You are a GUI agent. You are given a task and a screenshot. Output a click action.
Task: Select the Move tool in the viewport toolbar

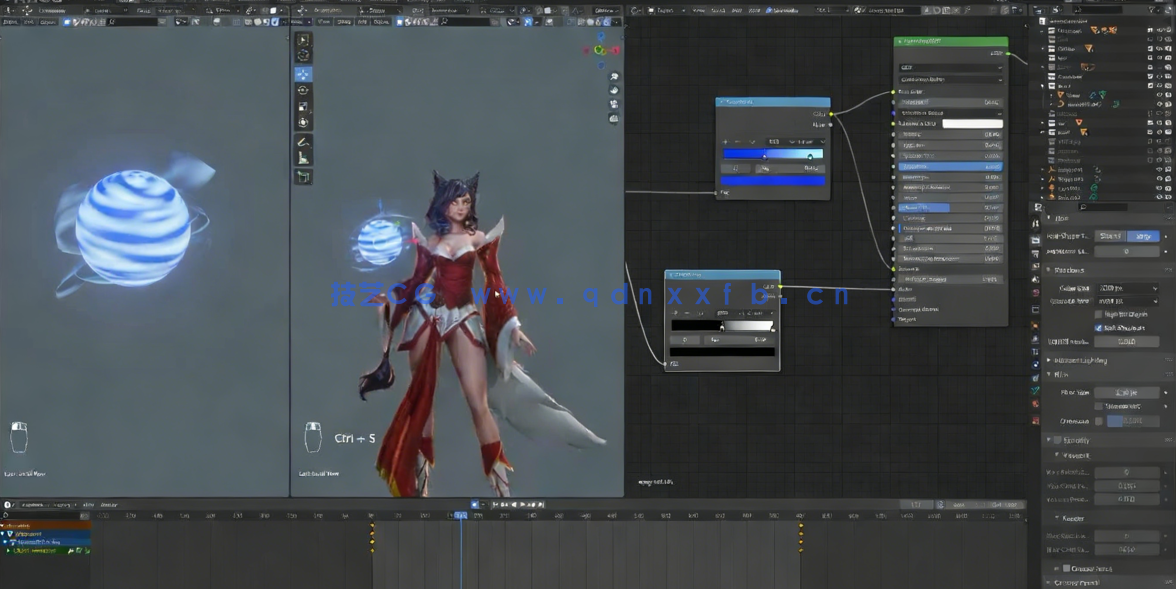pos(304,73)
